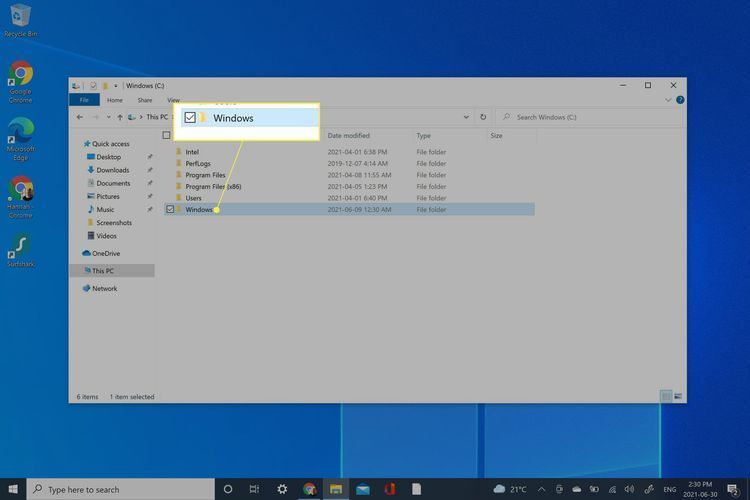The height and width of the screenshot is (500, 750).
Task: Click the ribbon help question mark icon
Action: click(x=681, y=100)
